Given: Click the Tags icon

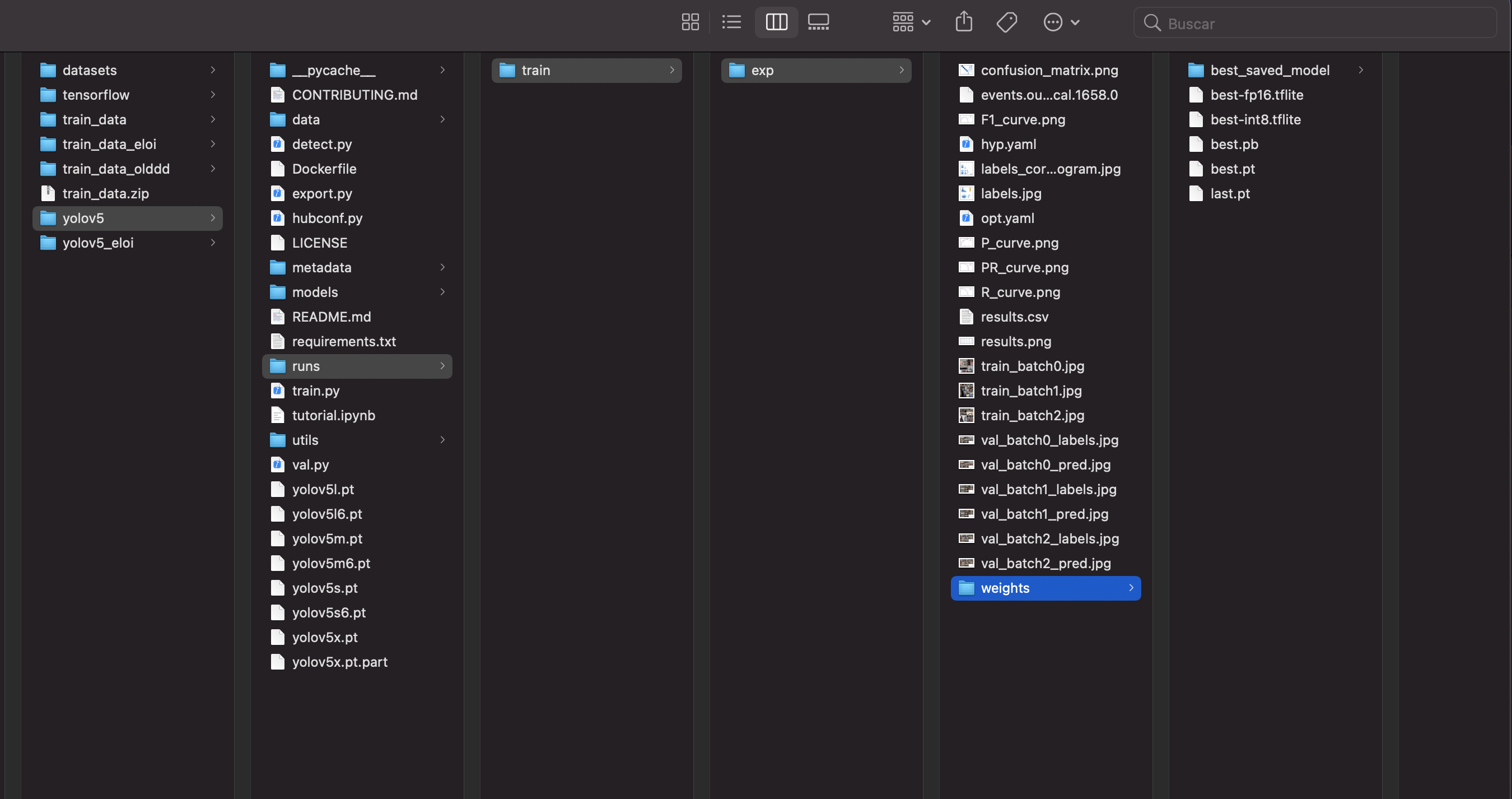Looking at the screenshot, I should 1007,22.
